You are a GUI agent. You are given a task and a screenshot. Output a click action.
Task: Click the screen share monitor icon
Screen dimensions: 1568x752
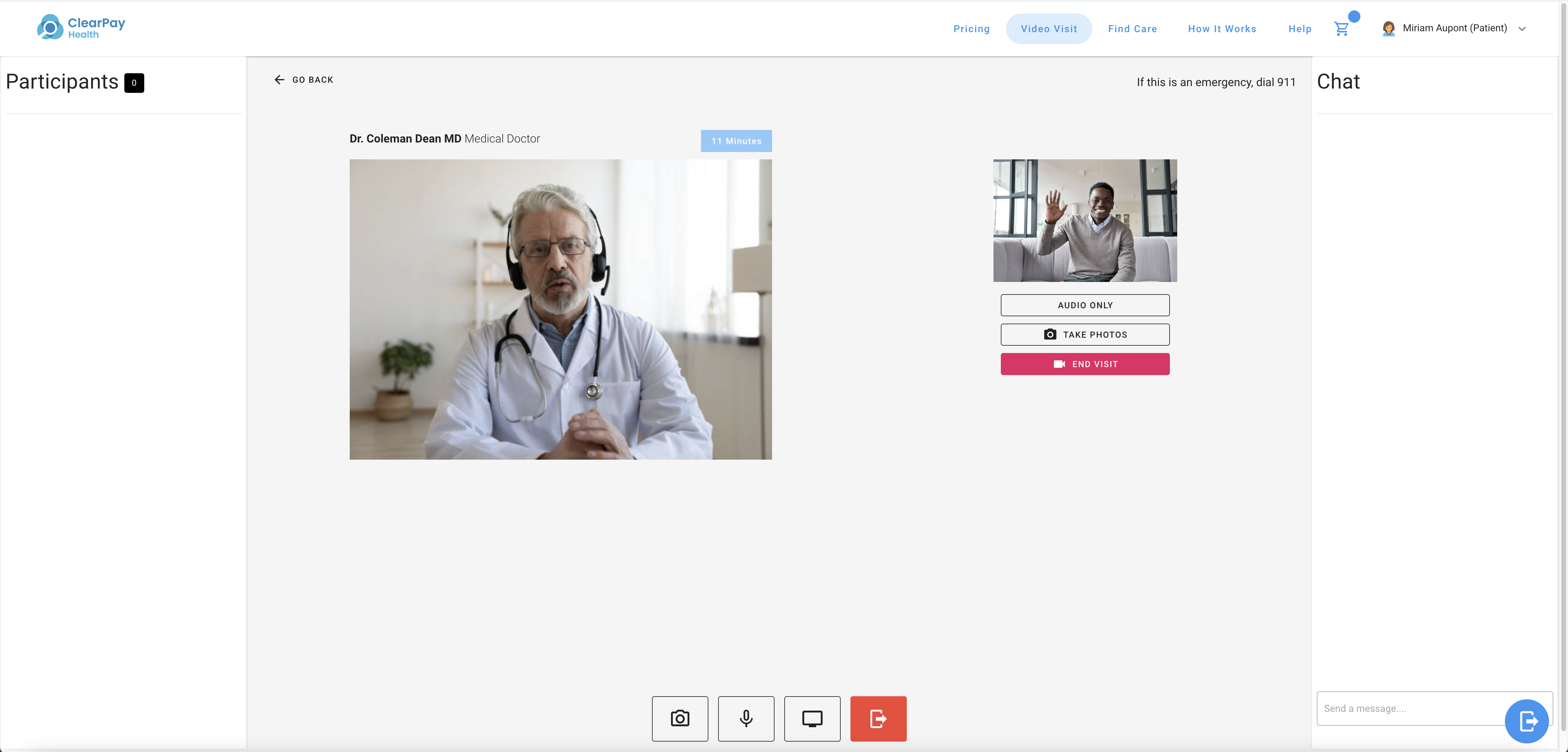pyautogui.click(x=811, y=719)
